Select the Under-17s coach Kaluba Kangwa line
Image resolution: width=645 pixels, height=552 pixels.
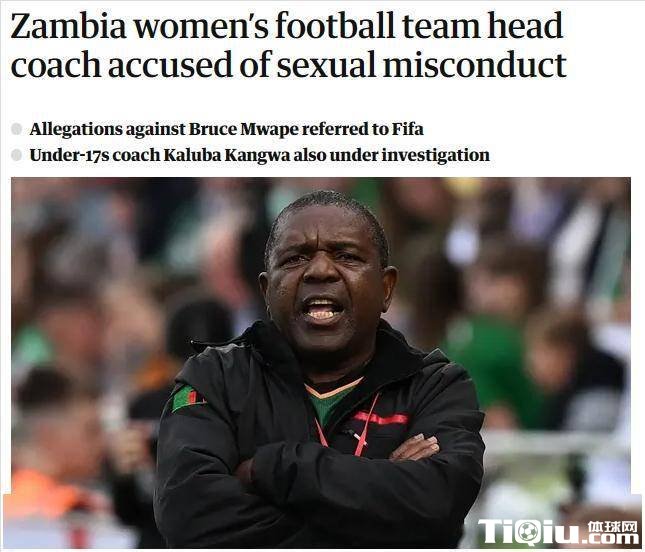(x=260, y=155)
